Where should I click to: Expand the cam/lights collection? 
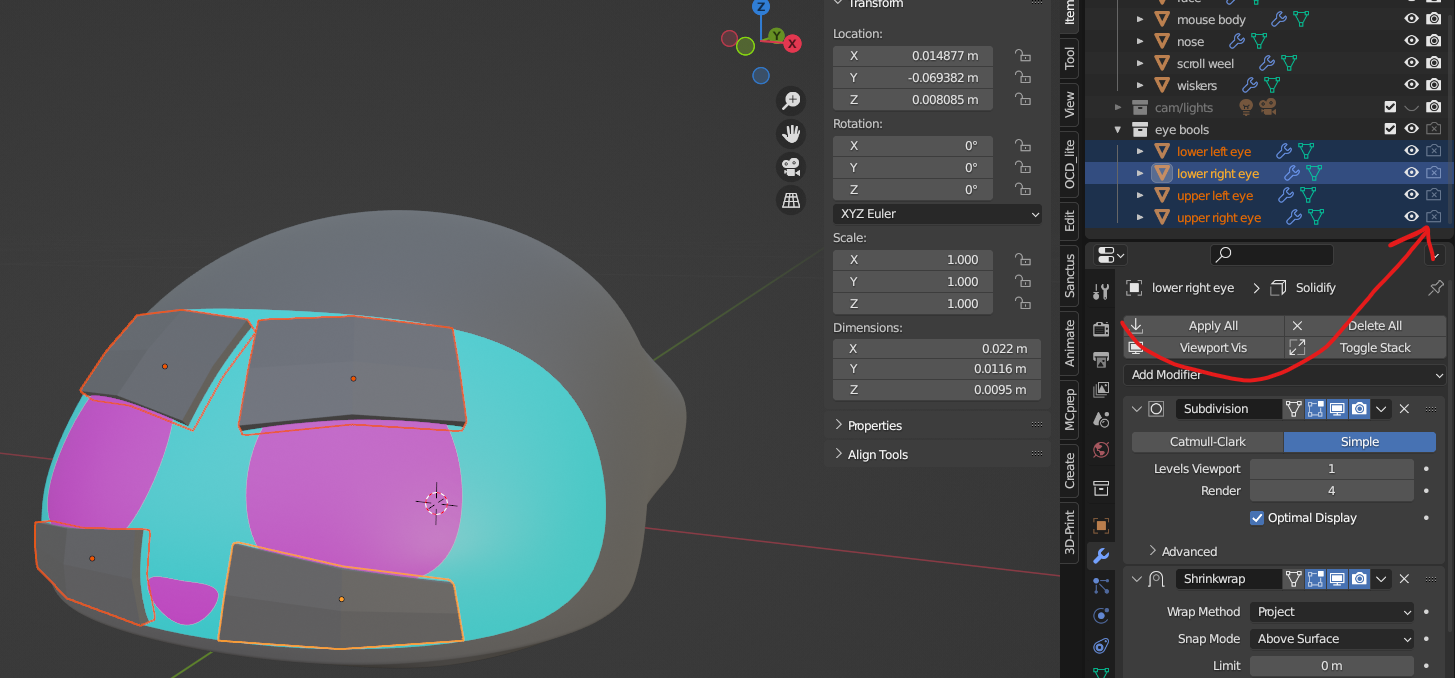click(1119, 108)
